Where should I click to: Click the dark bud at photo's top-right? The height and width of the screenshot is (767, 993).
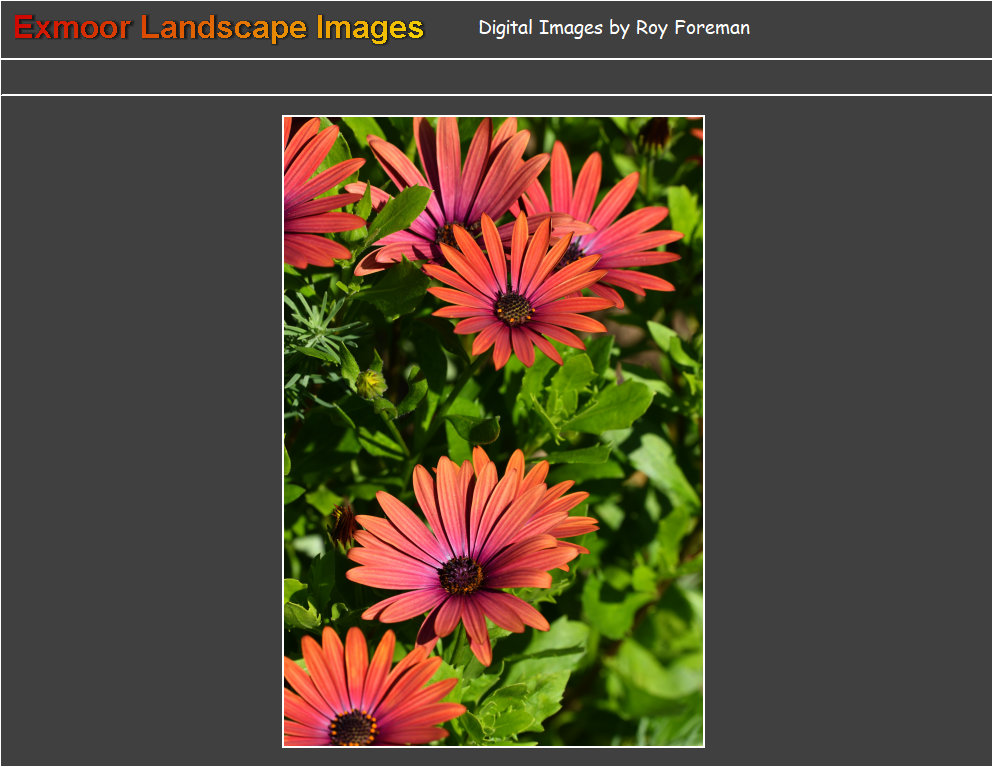655,131
